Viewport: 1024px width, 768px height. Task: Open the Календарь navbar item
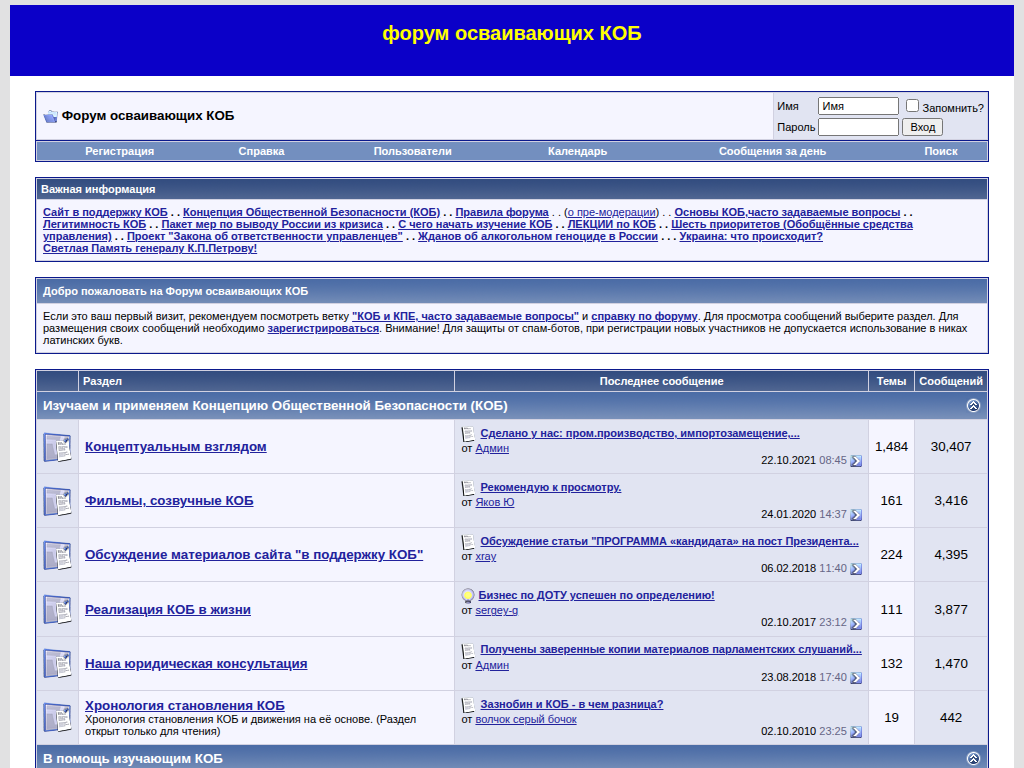point(577,151)
